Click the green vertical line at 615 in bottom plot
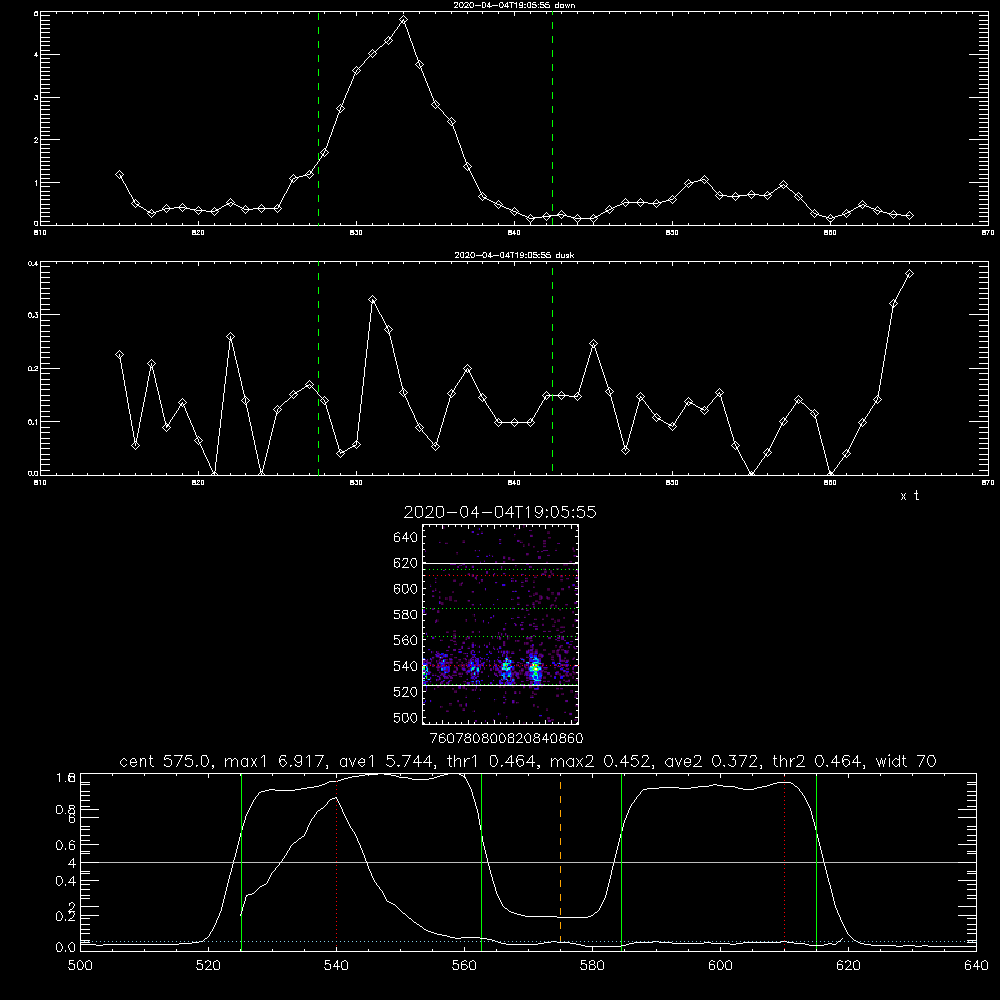 (816, 861)
